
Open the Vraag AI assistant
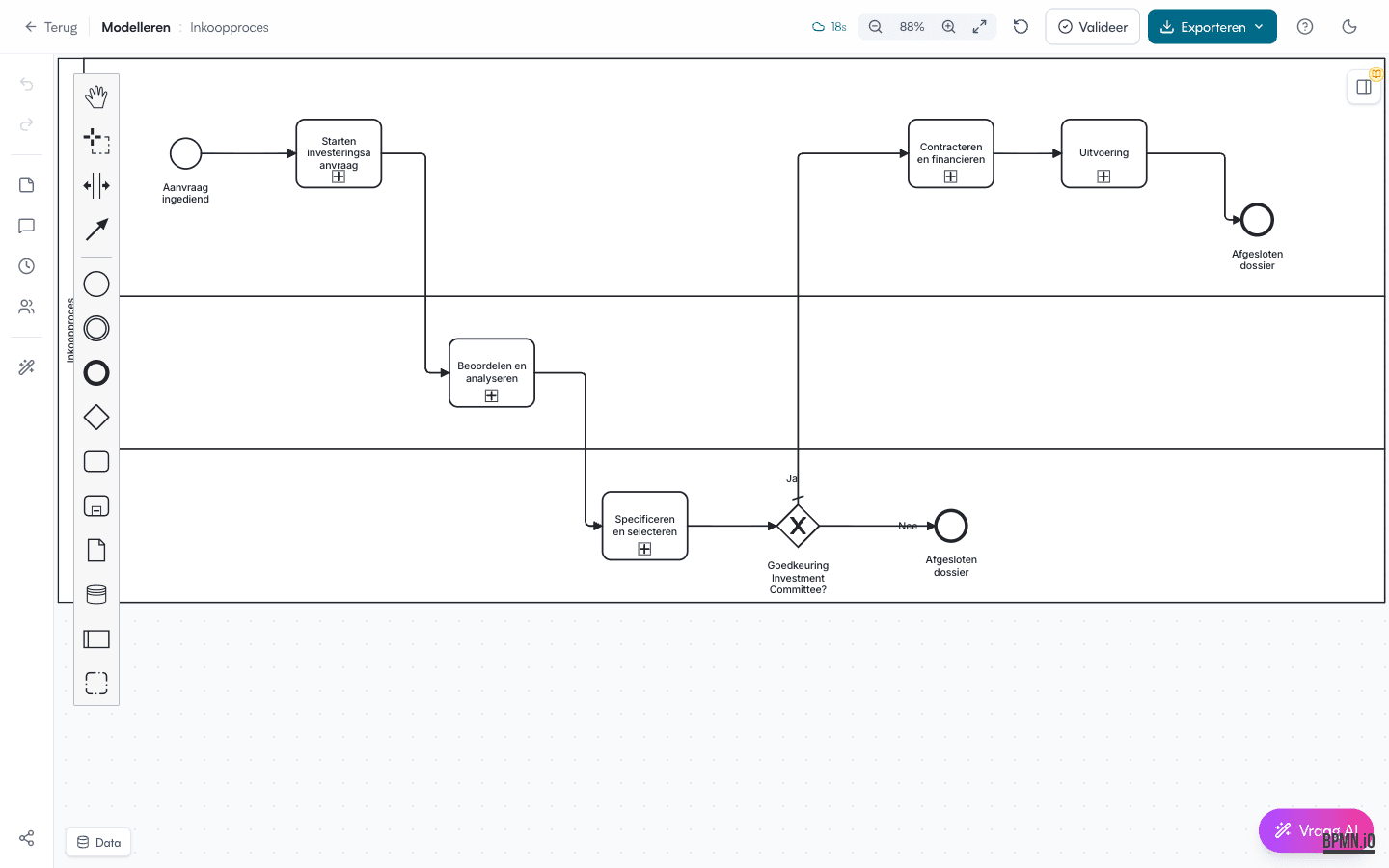(1316, 830)
